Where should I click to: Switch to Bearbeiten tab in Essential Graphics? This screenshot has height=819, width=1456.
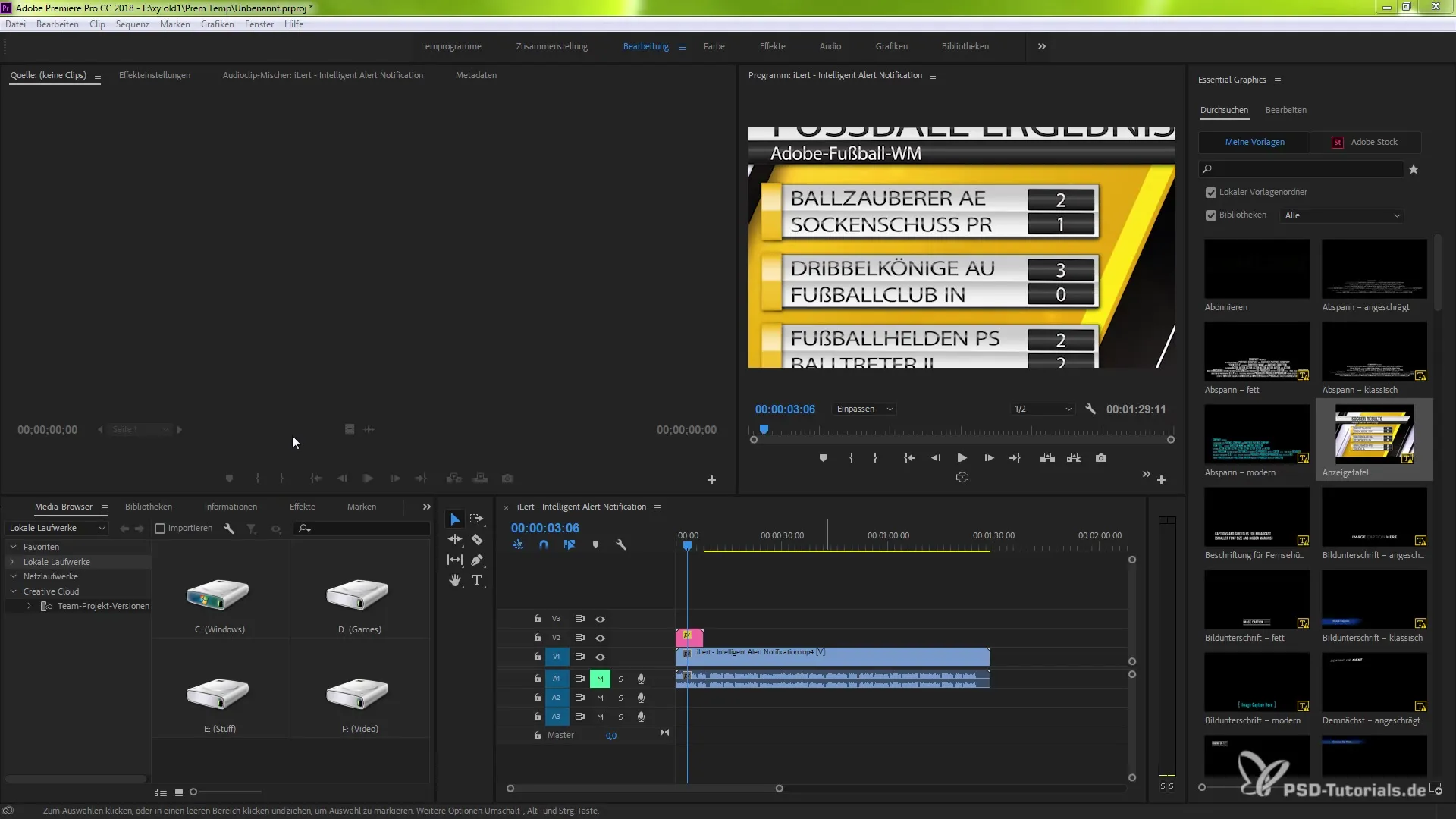[x=1286, y=110]
